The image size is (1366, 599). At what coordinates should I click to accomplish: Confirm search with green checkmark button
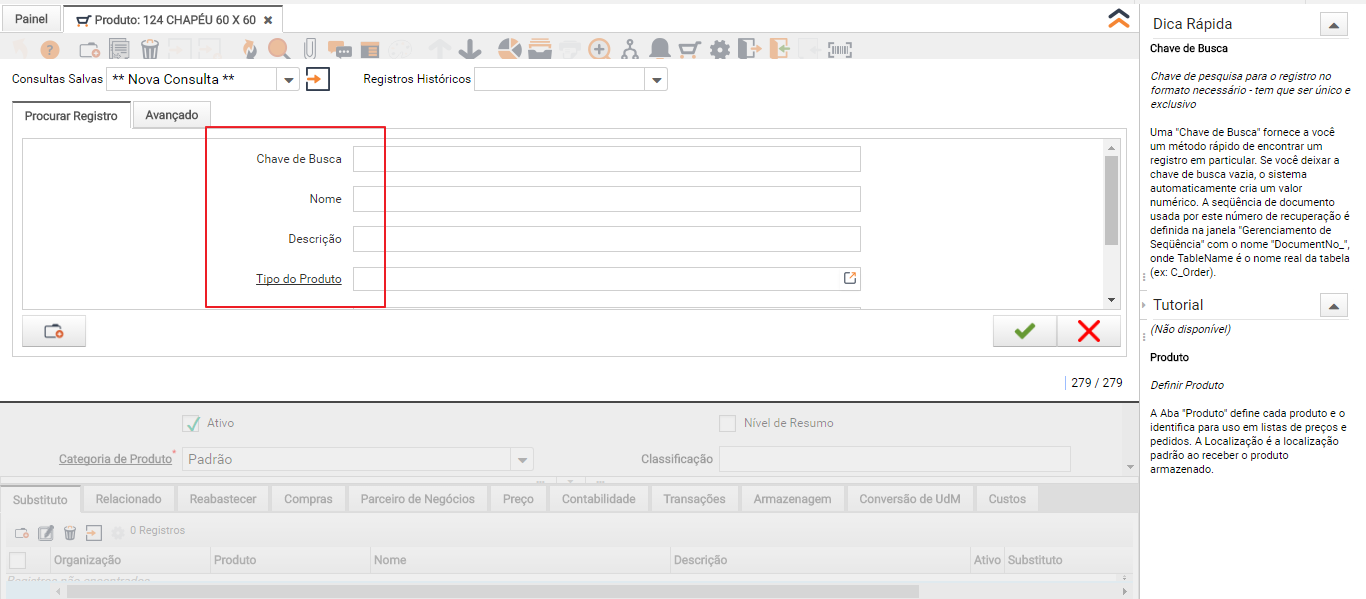coord(1024,331)
